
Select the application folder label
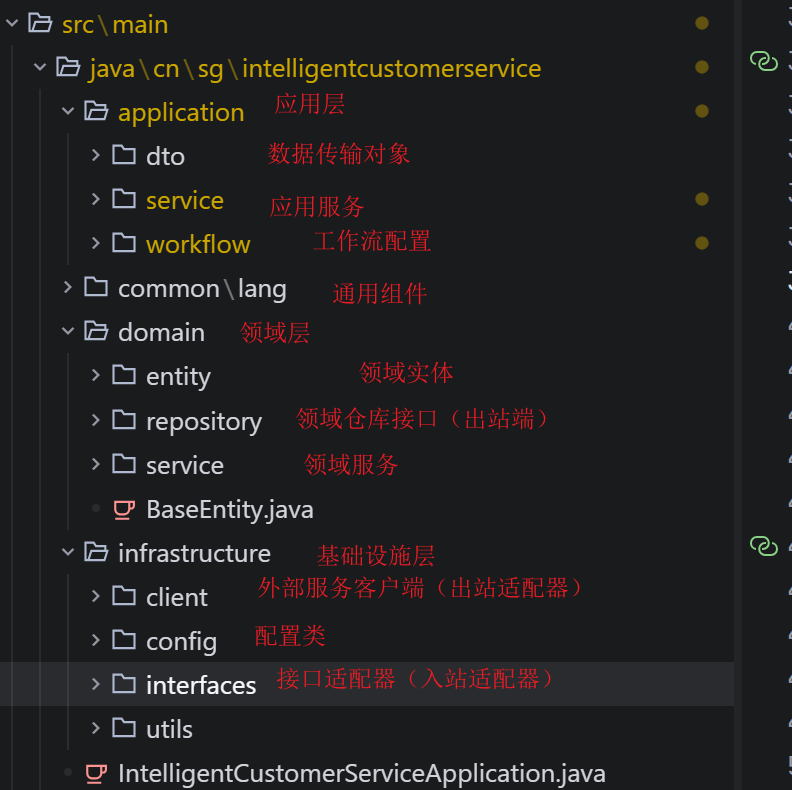(181, 112)
